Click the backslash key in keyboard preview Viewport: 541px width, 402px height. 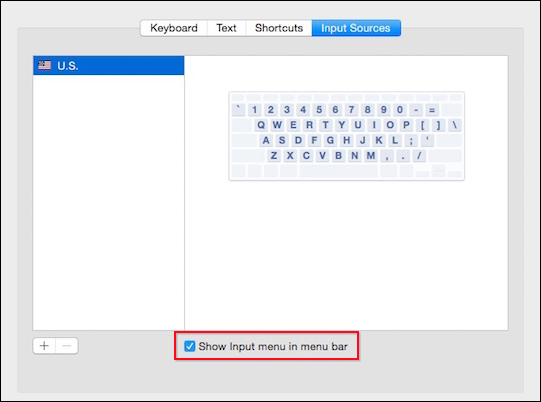455,125
